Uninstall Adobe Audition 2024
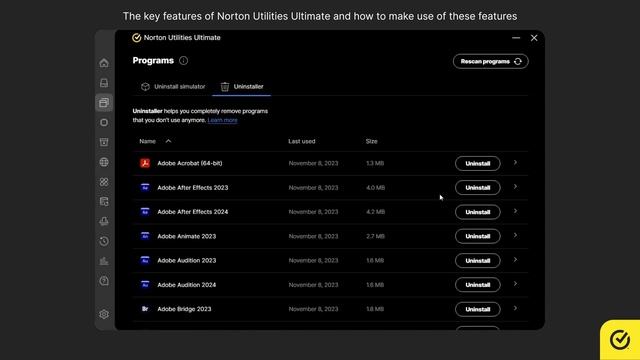 tap(478, 285)
